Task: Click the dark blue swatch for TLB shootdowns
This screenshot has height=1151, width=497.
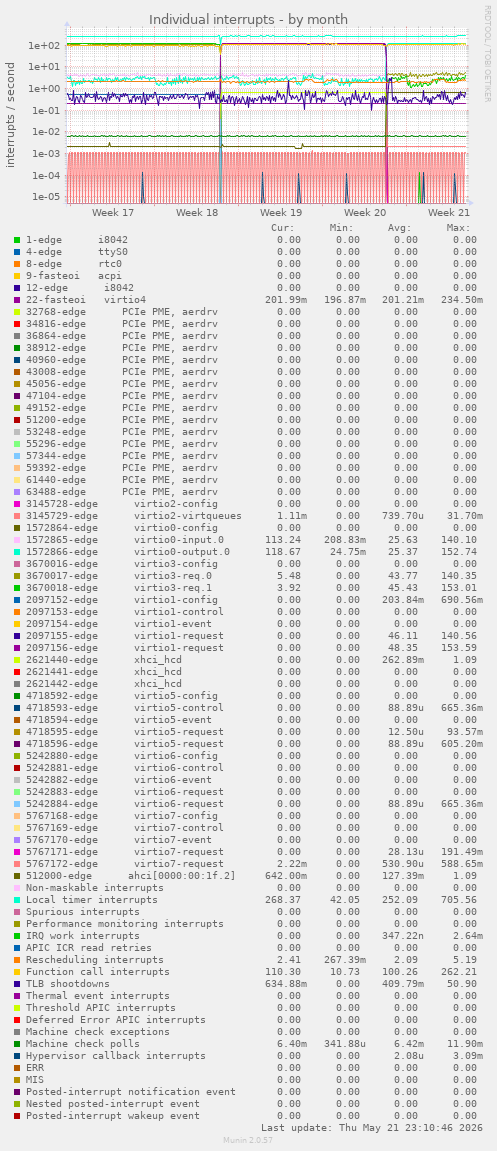Action: (16, 984)
